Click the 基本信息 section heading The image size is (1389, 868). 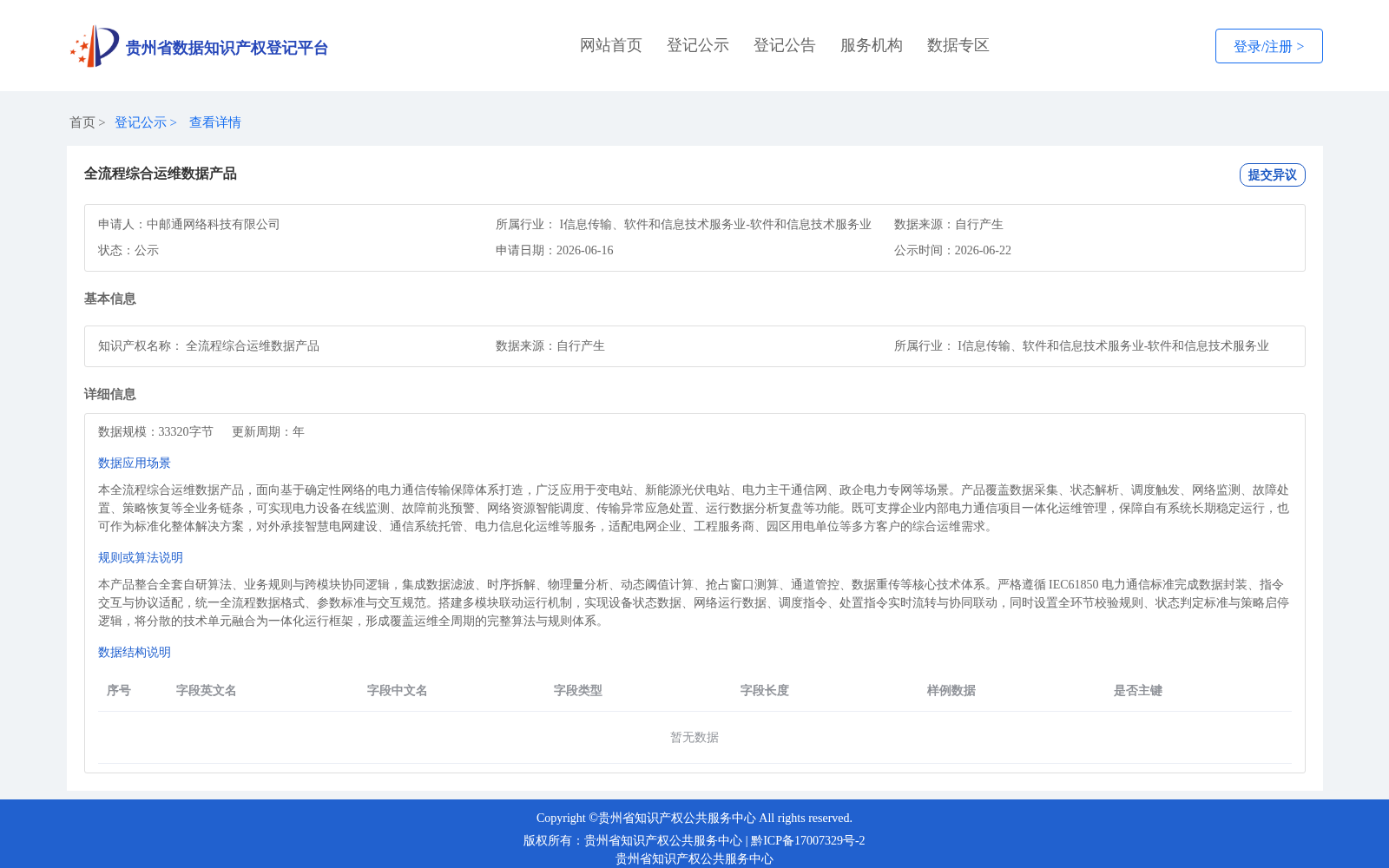click(x=110, y=299)
